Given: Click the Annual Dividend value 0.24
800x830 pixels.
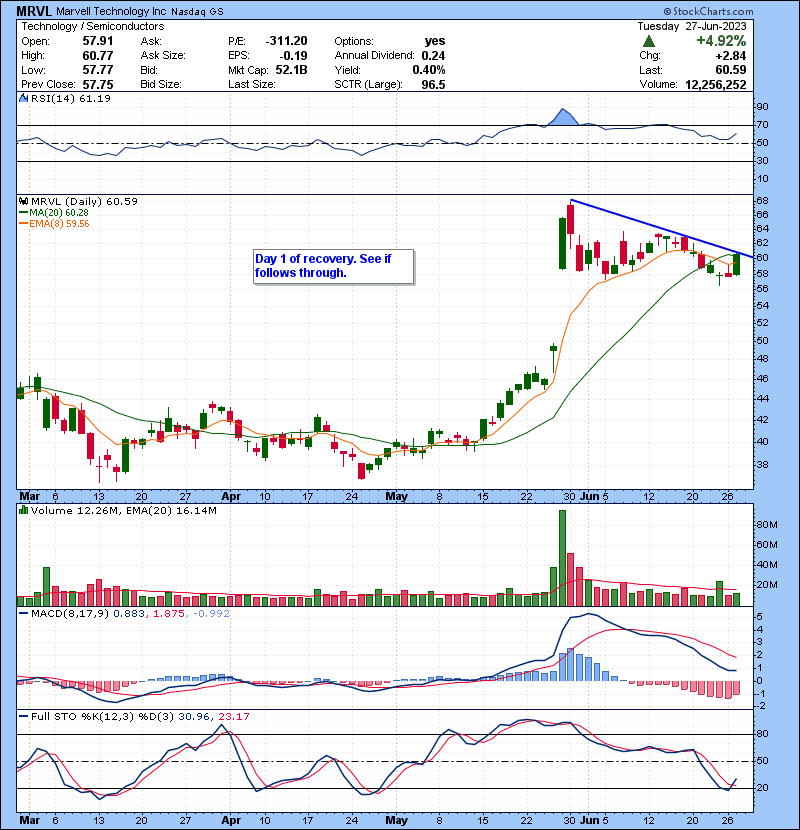Looking at the screenshot, I should point(433,56).
